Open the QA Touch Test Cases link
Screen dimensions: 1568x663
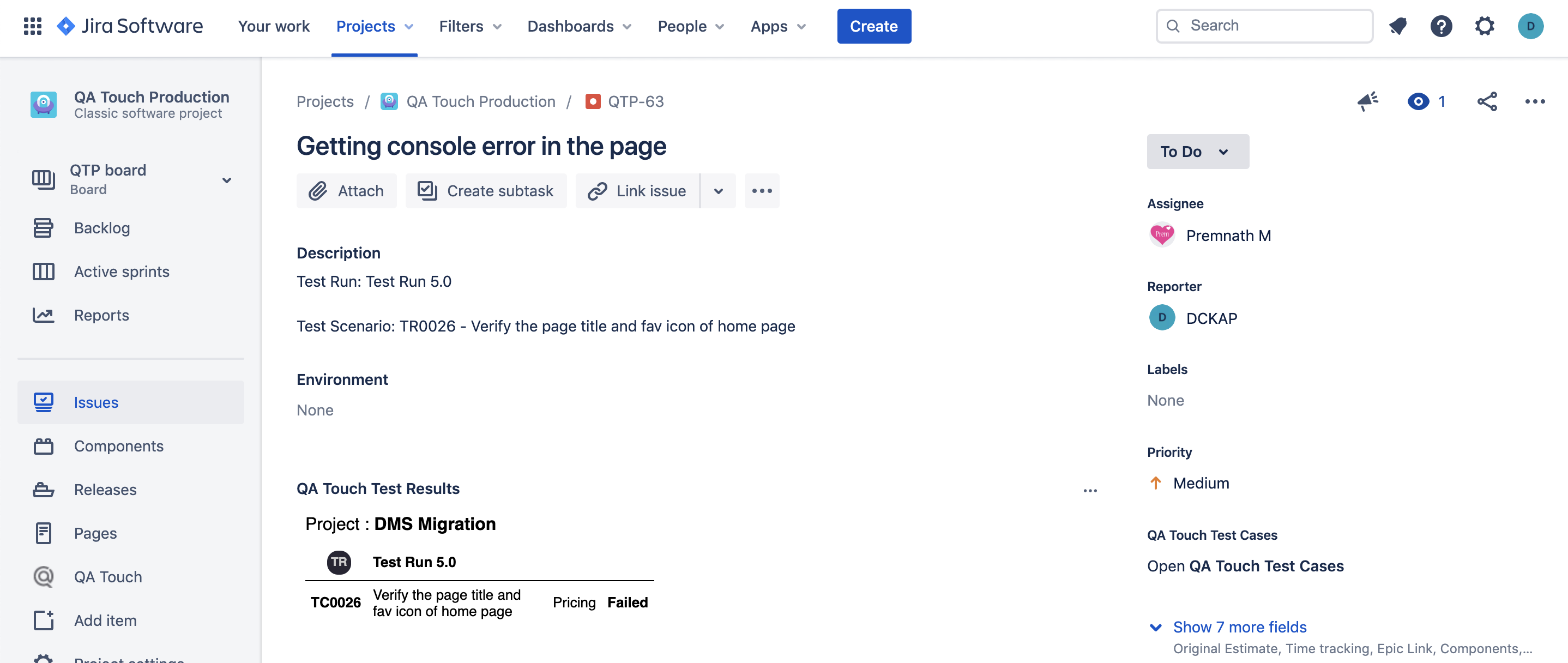point(1245,566)
